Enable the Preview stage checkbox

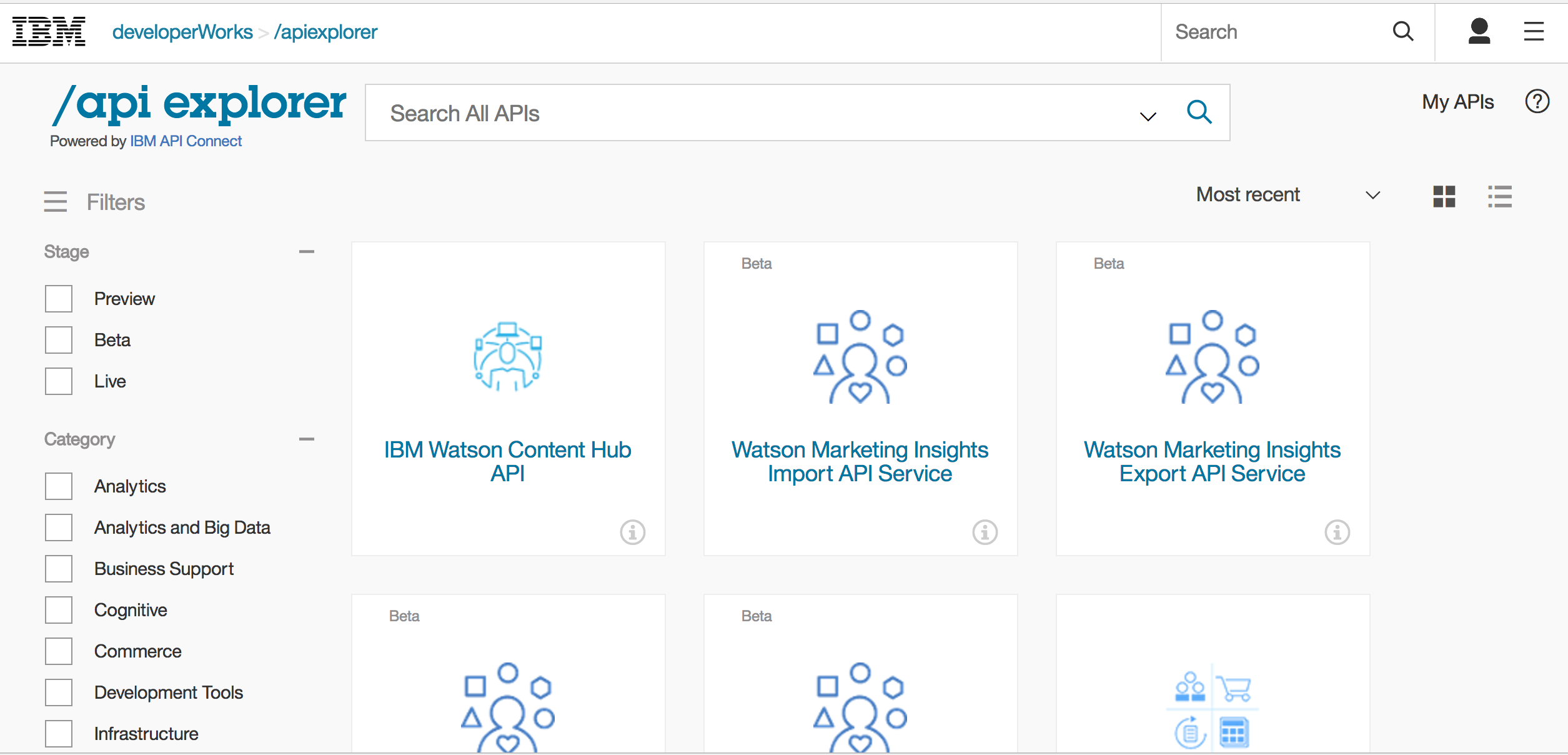pyautogui.click(x=59, y=299)
